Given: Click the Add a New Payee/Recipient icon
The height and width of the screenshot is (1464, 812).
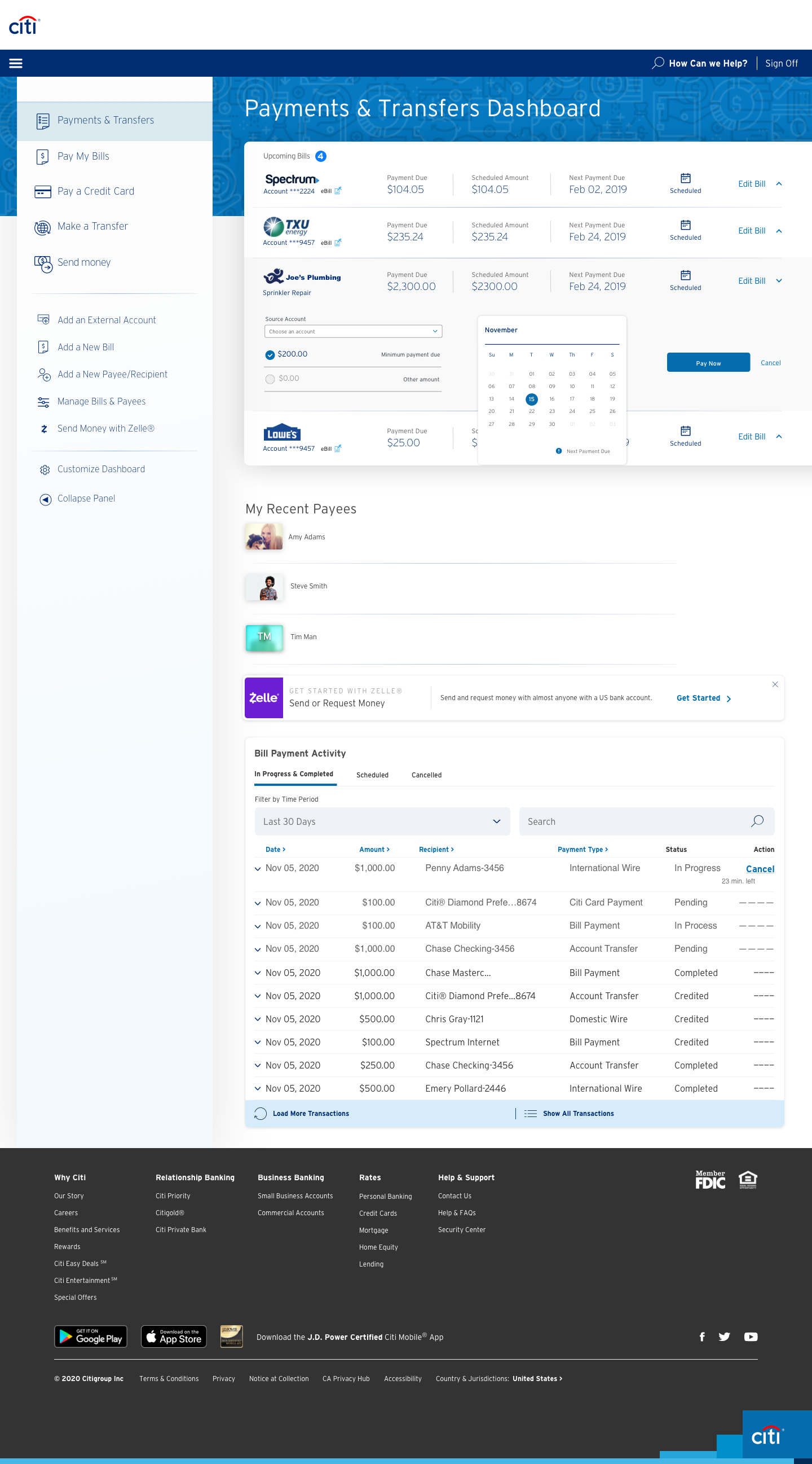Looking at the screenshot, I should pos(44,375).
